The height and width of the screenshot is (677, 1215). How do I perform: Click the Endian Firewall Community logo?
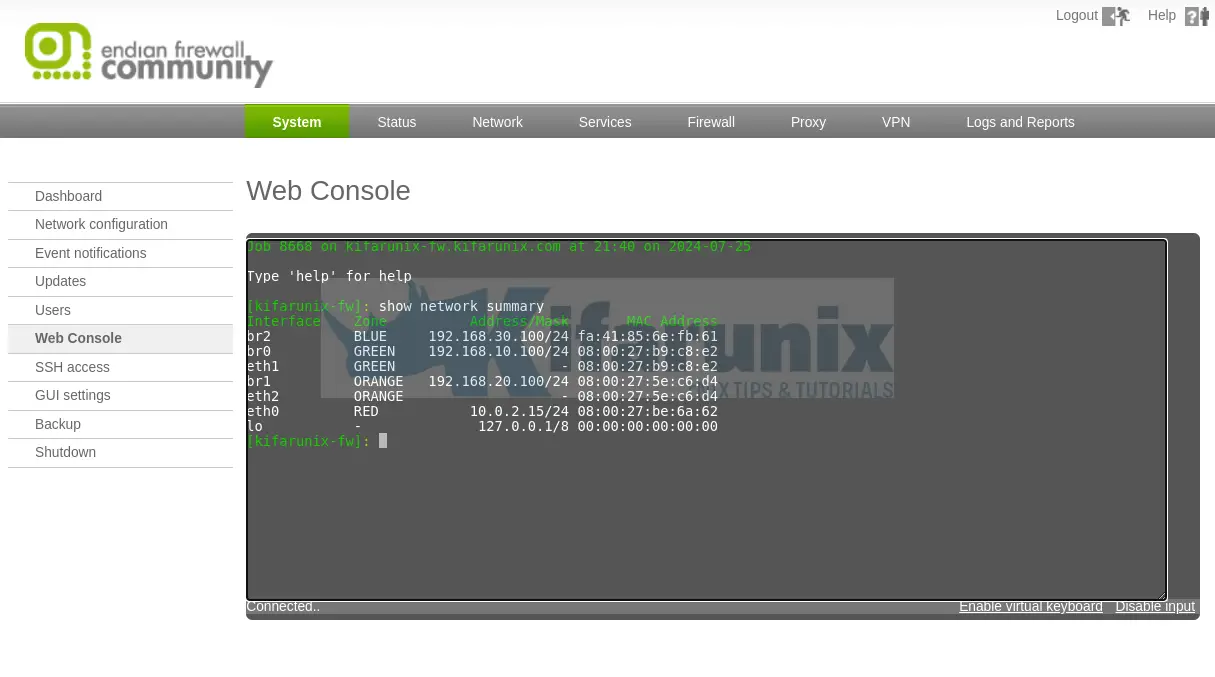(x=148, y=55)
